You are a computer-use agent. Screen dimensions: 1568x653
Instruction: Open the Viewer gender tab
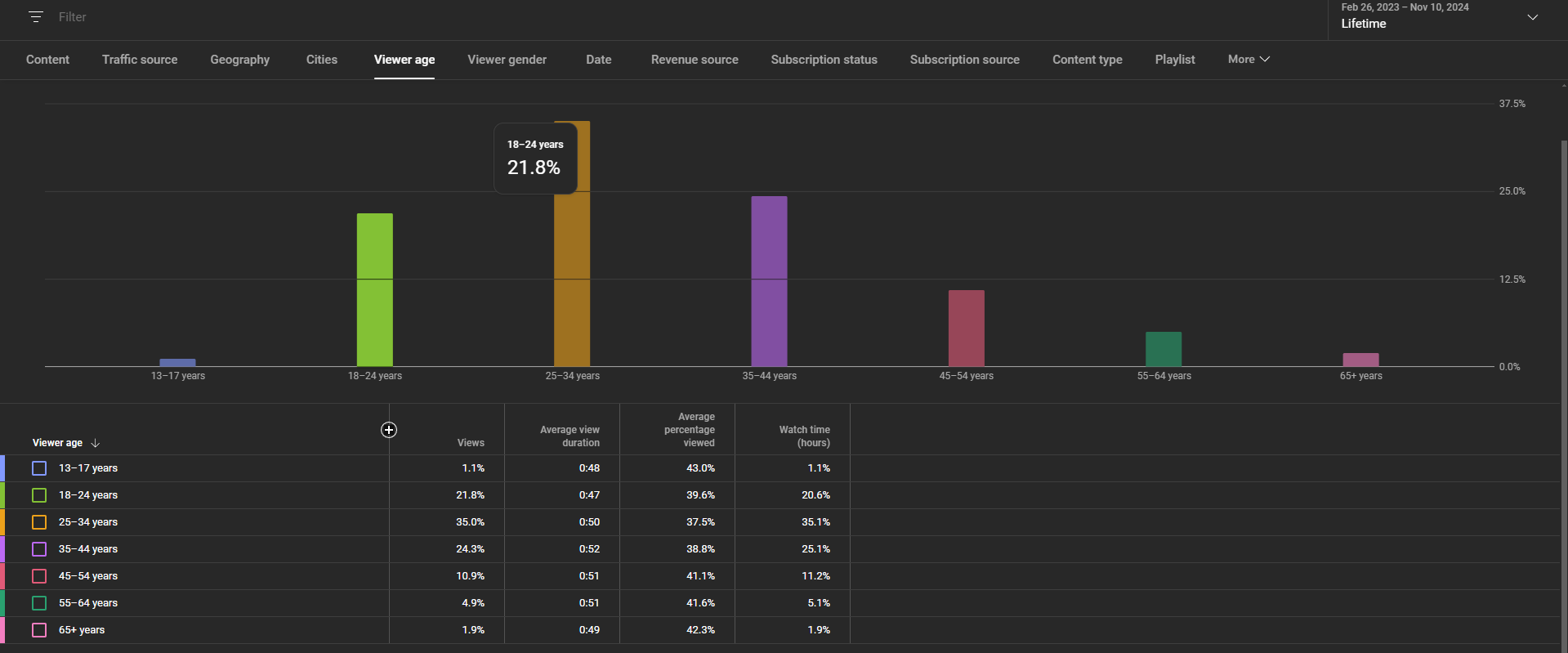coord(507,60)
